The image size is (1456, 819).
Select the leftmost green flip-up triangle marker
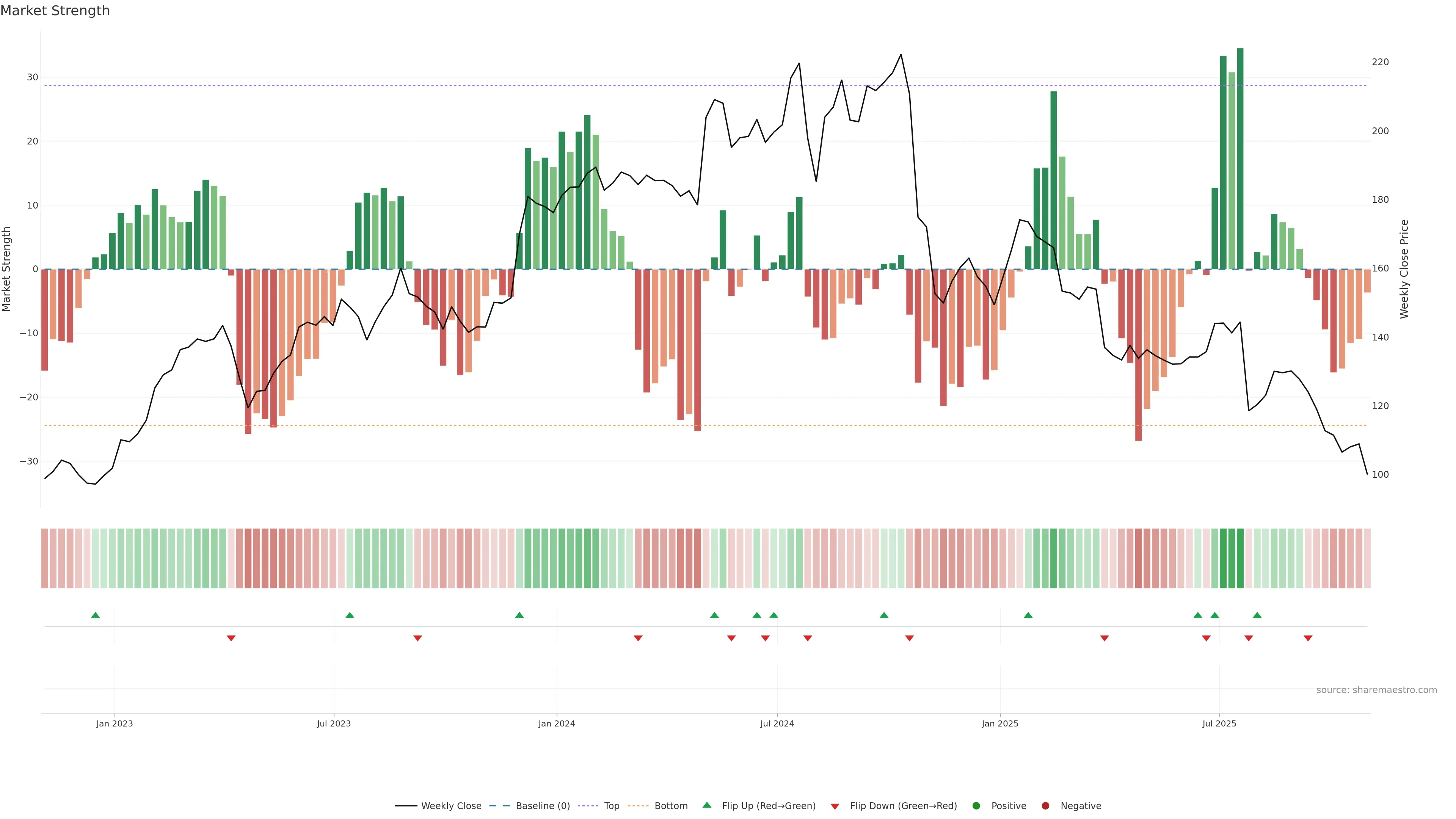(x=96, y=615)
